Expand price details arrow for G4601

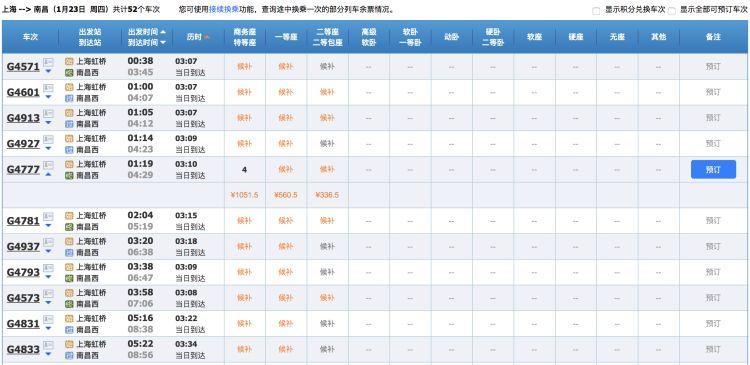click(48, 97)
